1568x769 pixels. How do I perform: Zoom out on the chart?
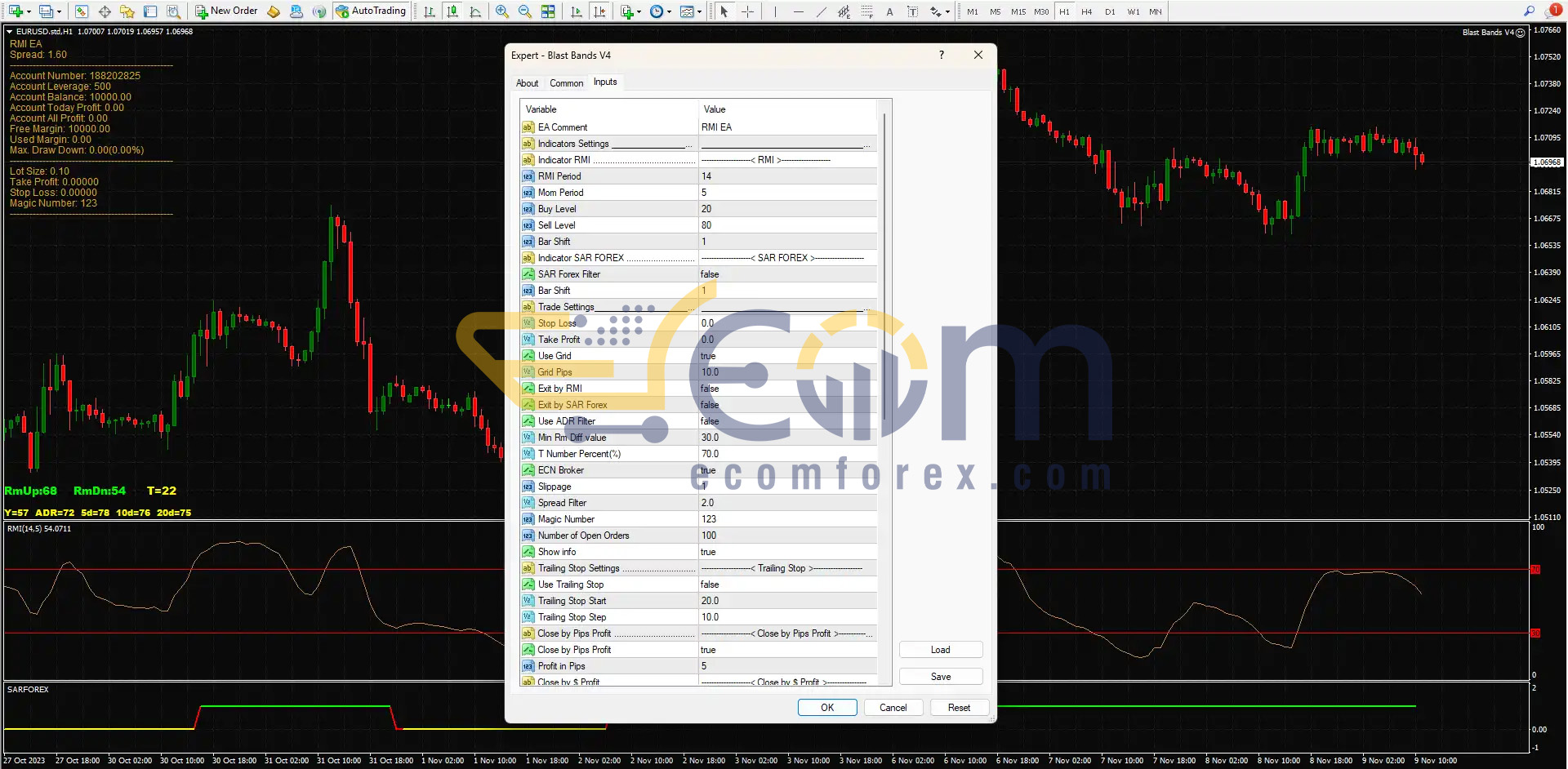[x=525, y=11]
